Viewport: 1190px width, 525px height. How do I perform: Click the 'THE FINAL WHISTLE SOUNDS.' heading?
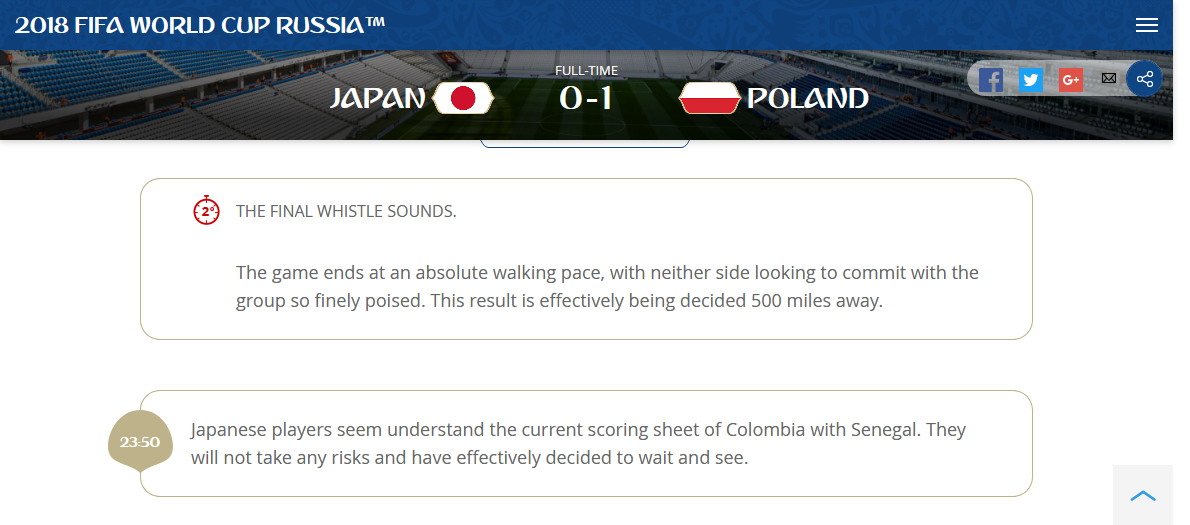coord(346,211)
